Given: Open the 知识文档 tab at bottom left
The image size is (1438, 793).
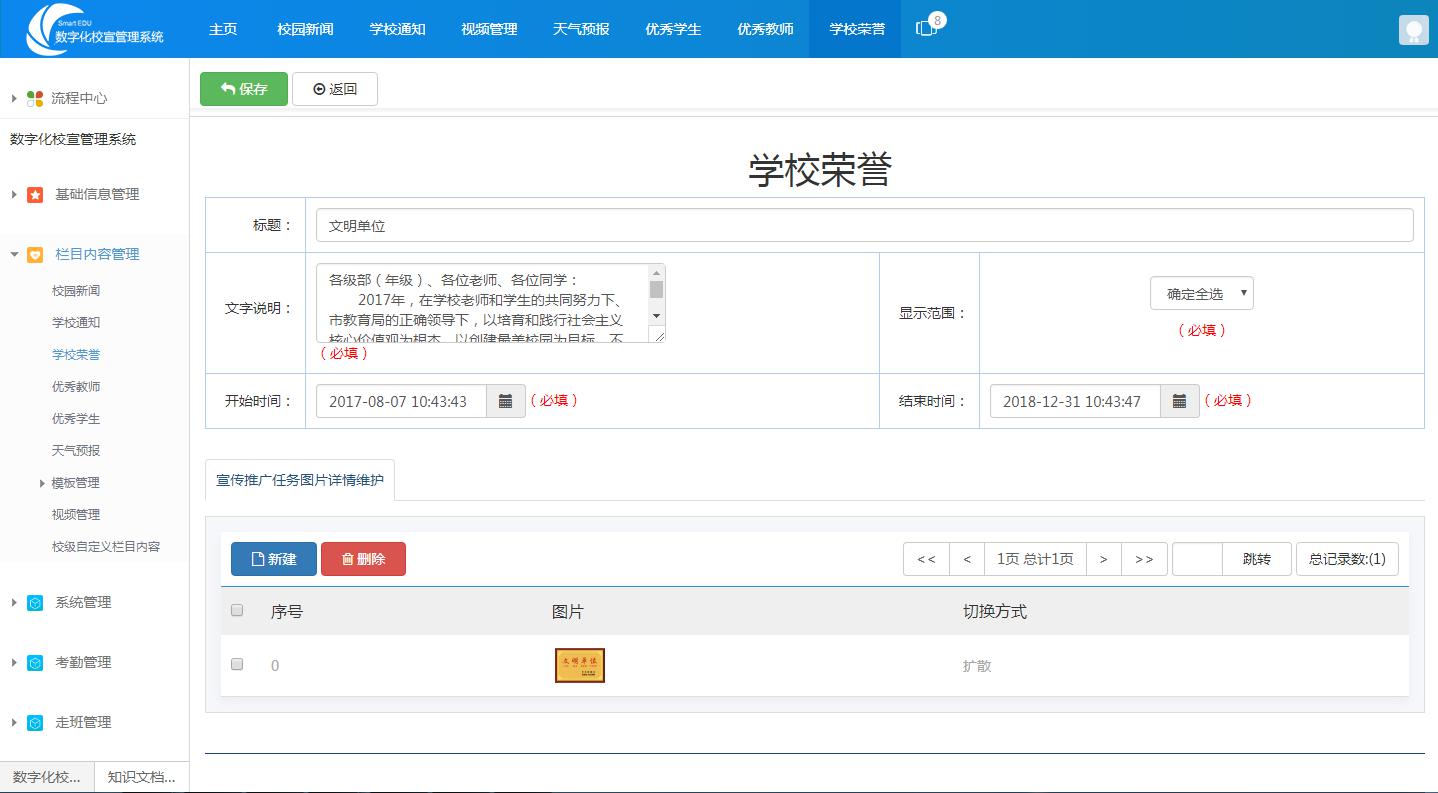Looking at the screenshot, I should [139, 777].
